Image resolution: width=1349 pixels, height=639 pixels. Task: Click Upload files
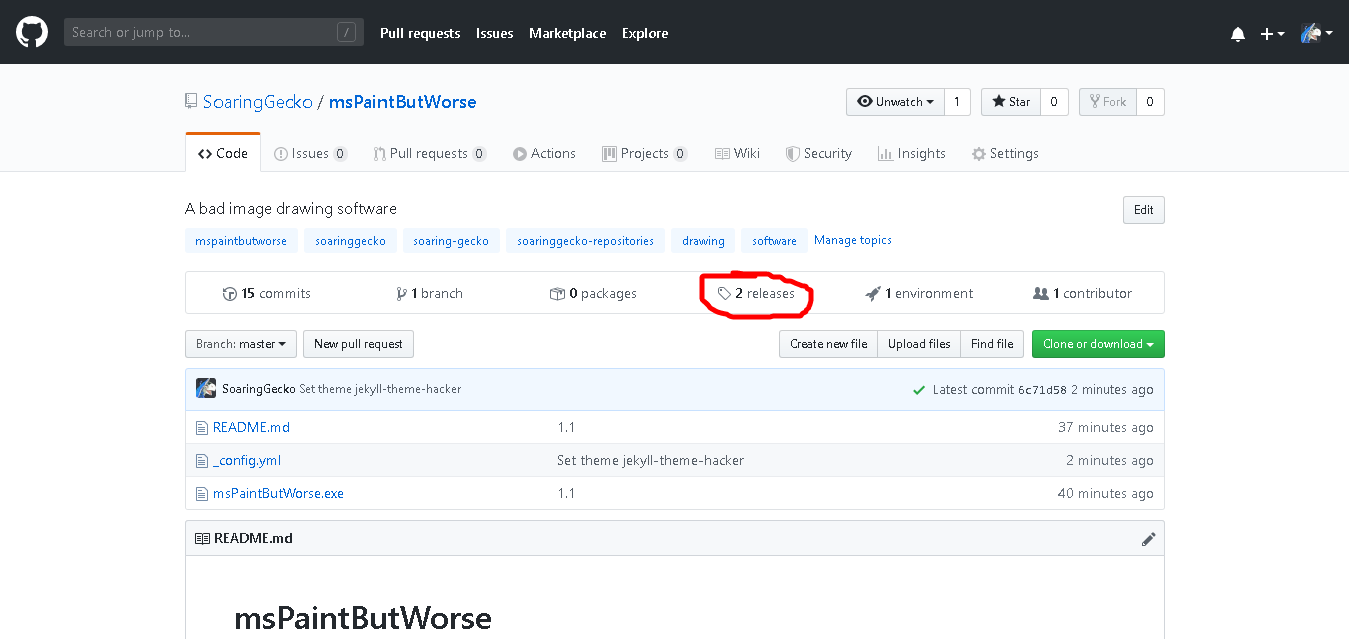pos(919,344)
